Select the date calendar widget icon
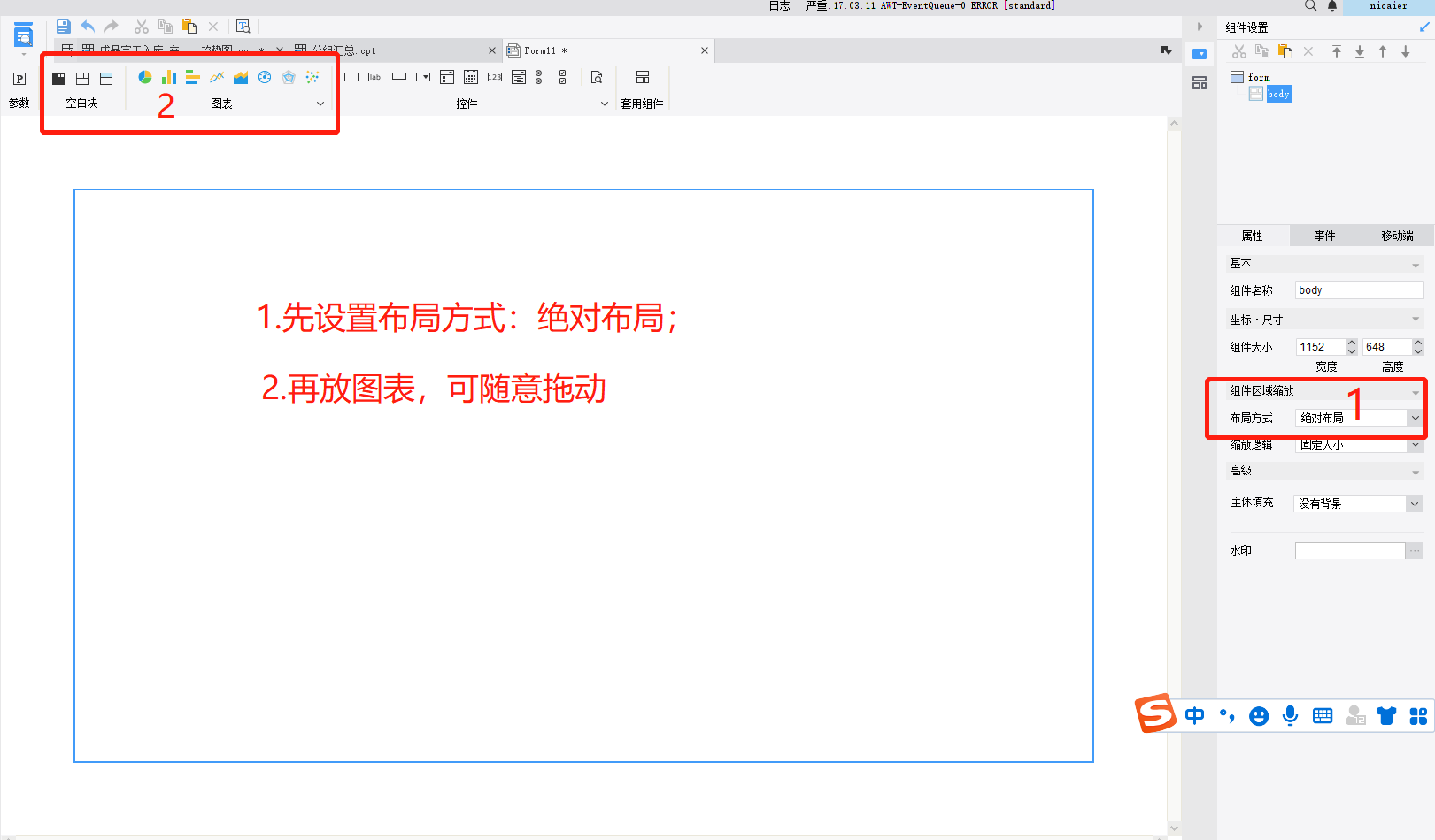The width and height of the screenshot is (1435, 840). 471,77
